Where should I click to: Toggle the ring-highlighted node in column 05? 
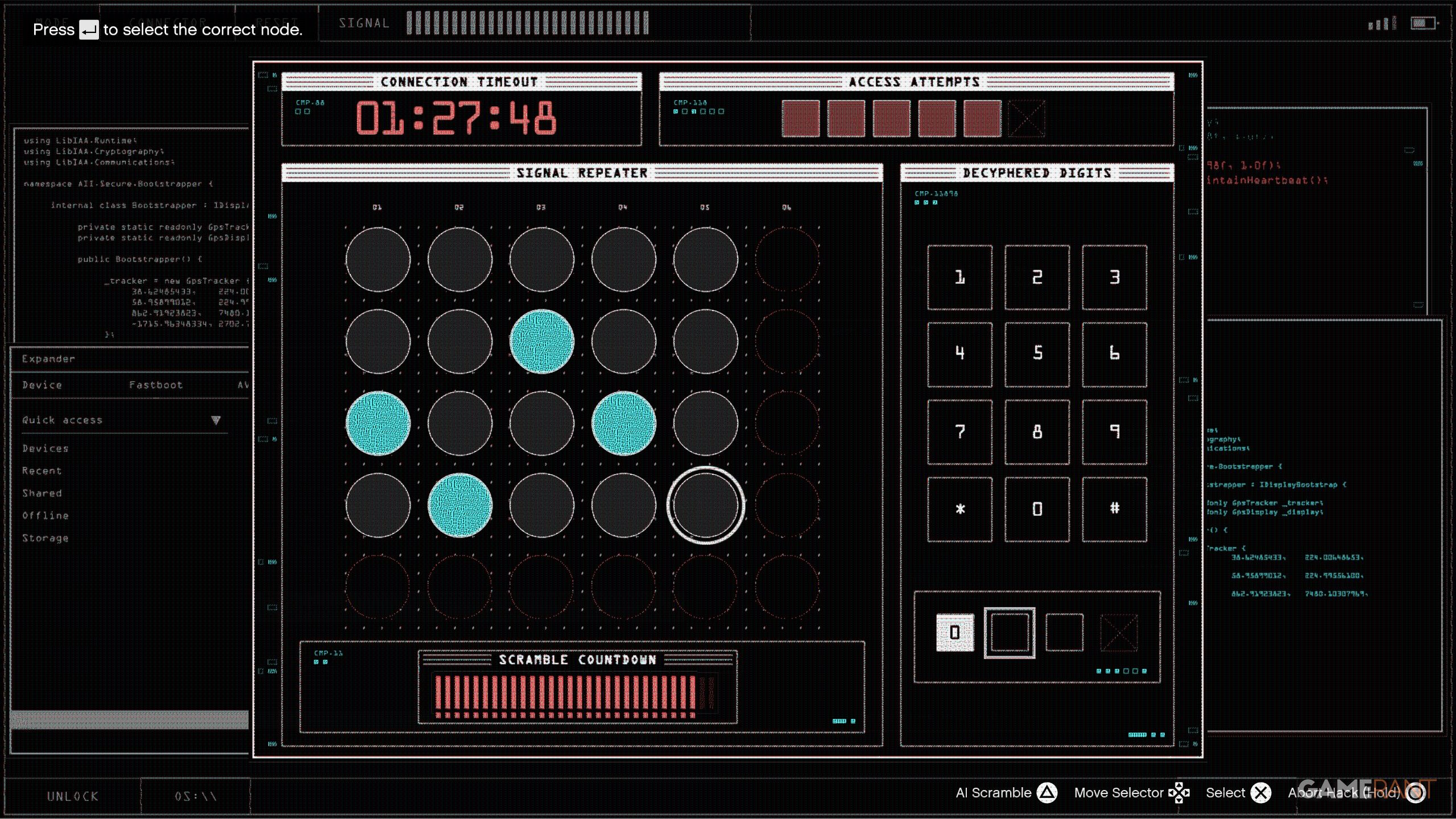pos(705,505)
